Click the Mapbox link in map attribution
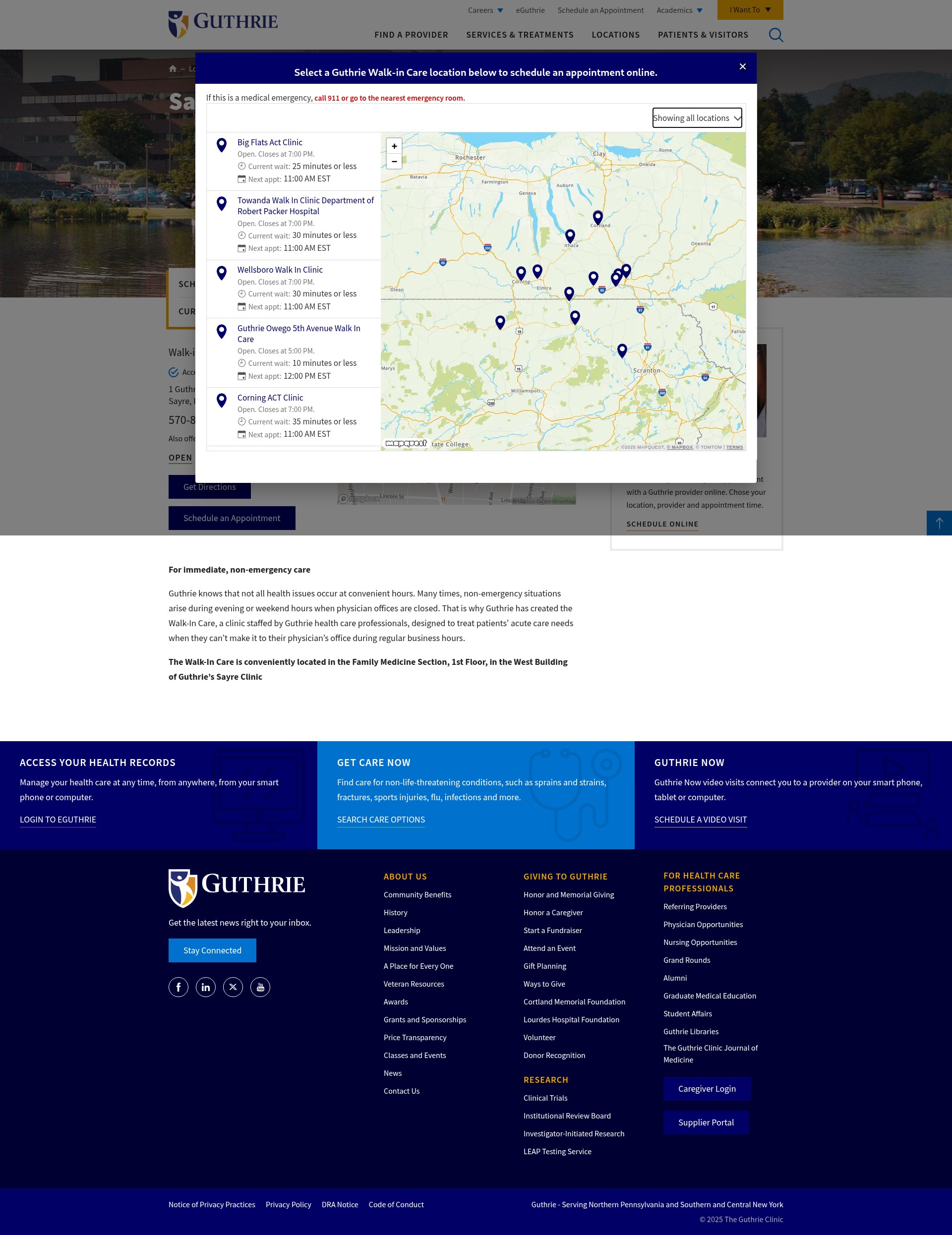952x1235 pixels. [x=679, y=447]
